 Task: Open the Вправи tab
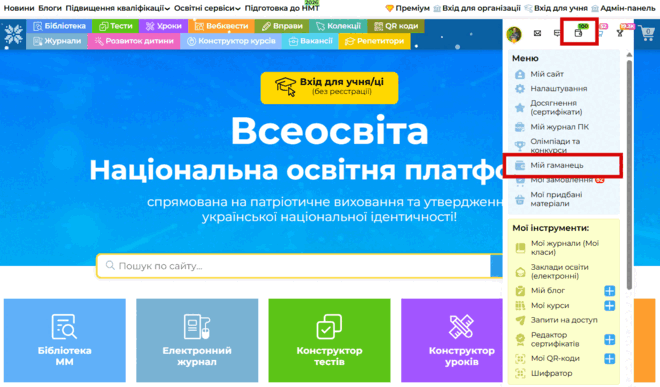282,26
